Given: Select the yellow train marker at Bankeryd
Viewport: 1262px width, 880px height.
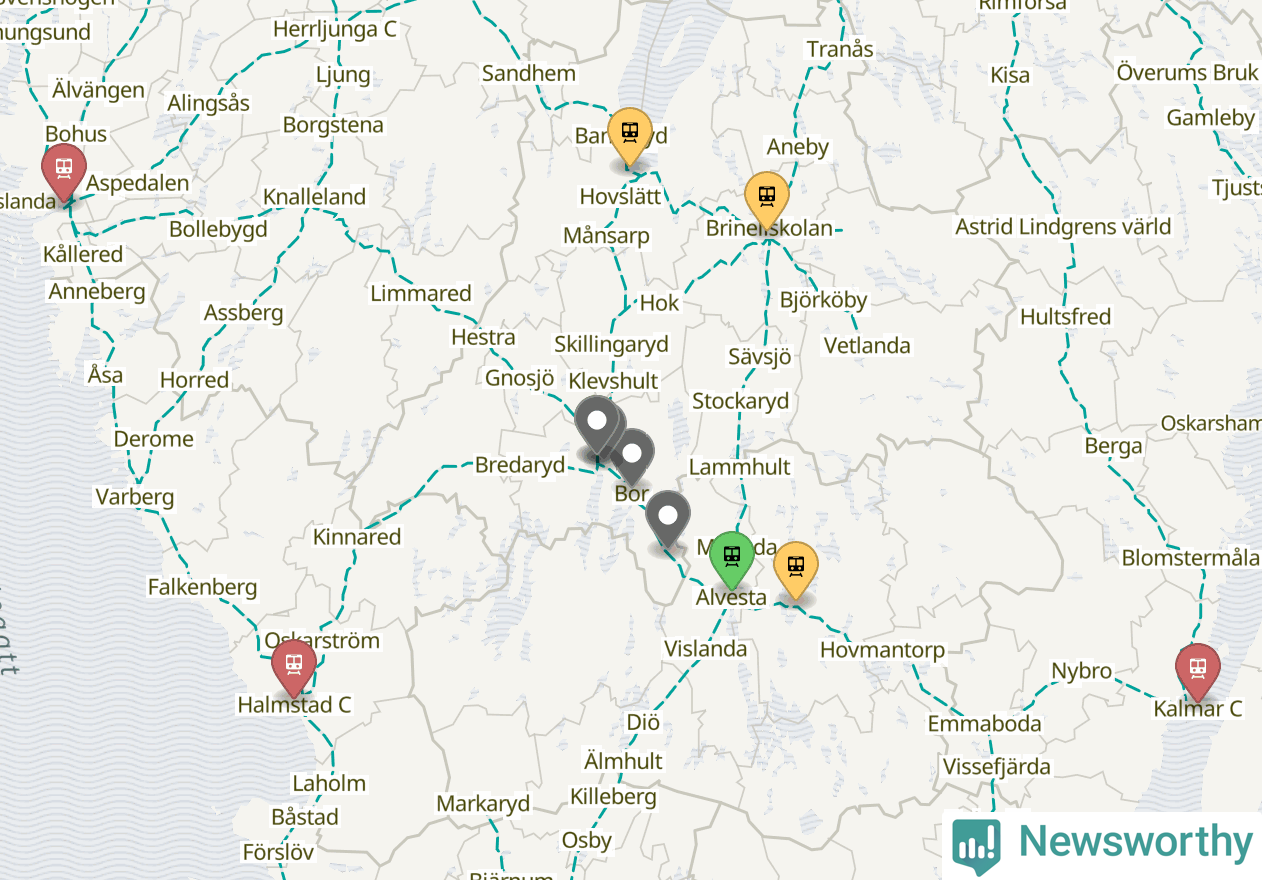Looking at the screenshot, I should 630,135.
